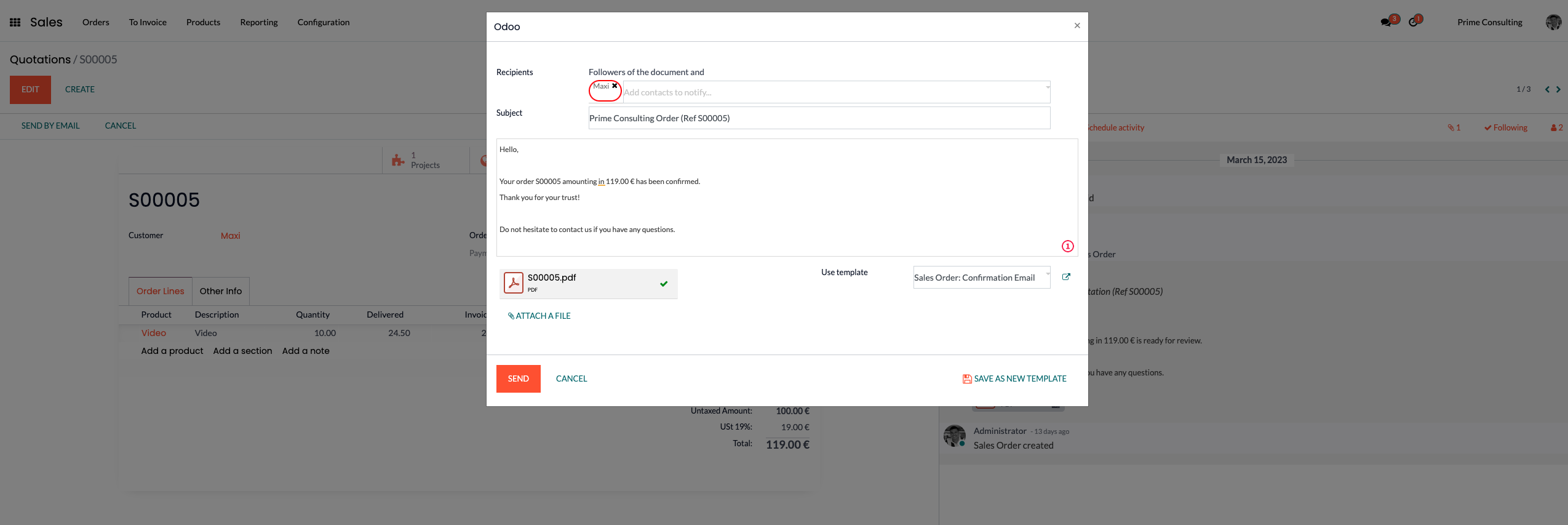The image size is (1568, 525).
Task: Open the apps grid menu icon
Action: pos(15,22)
